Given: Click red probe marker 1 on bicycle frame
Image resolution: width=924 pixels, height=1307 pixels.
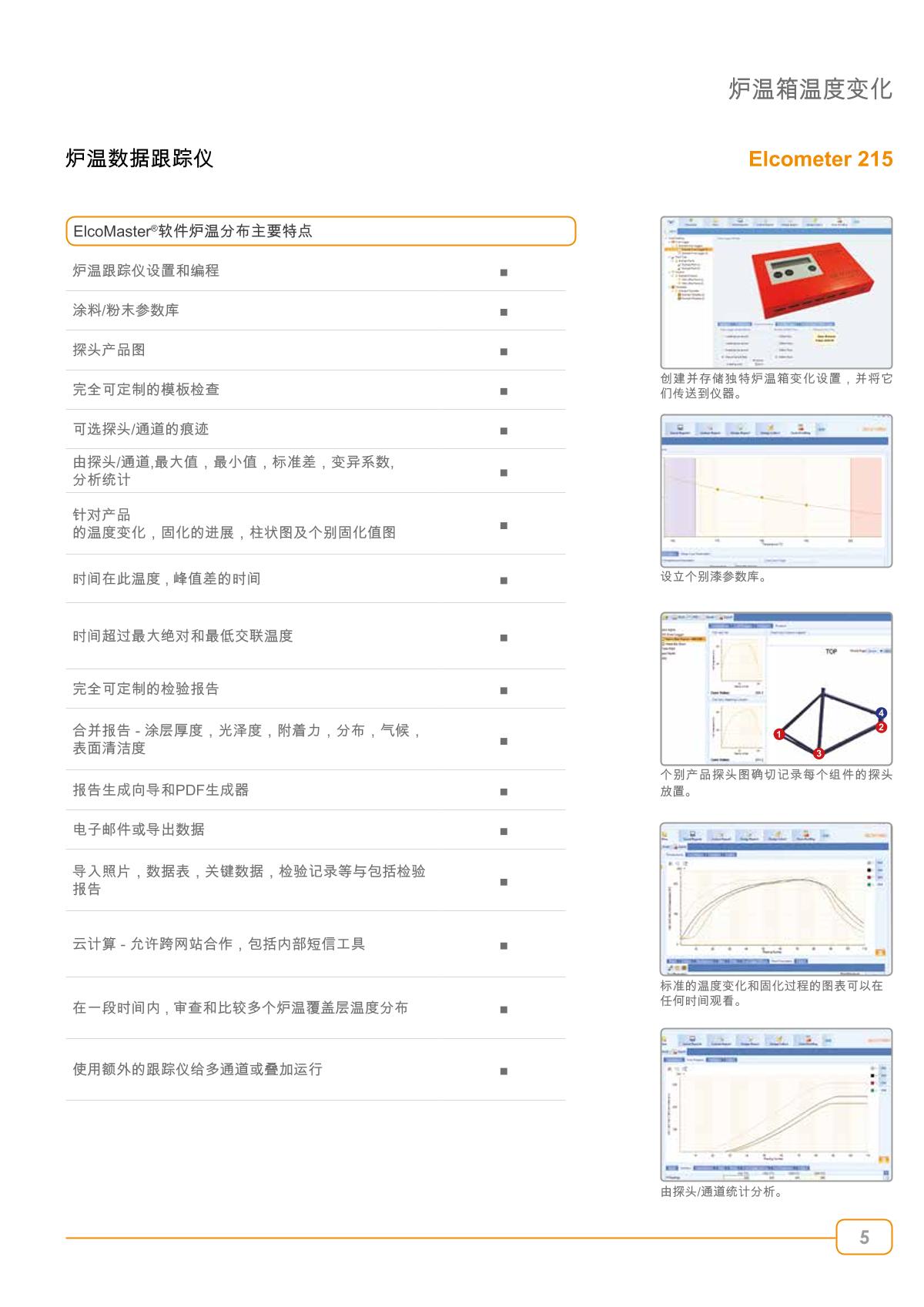Looking at the screenshot, I should [x=778, y=735].
